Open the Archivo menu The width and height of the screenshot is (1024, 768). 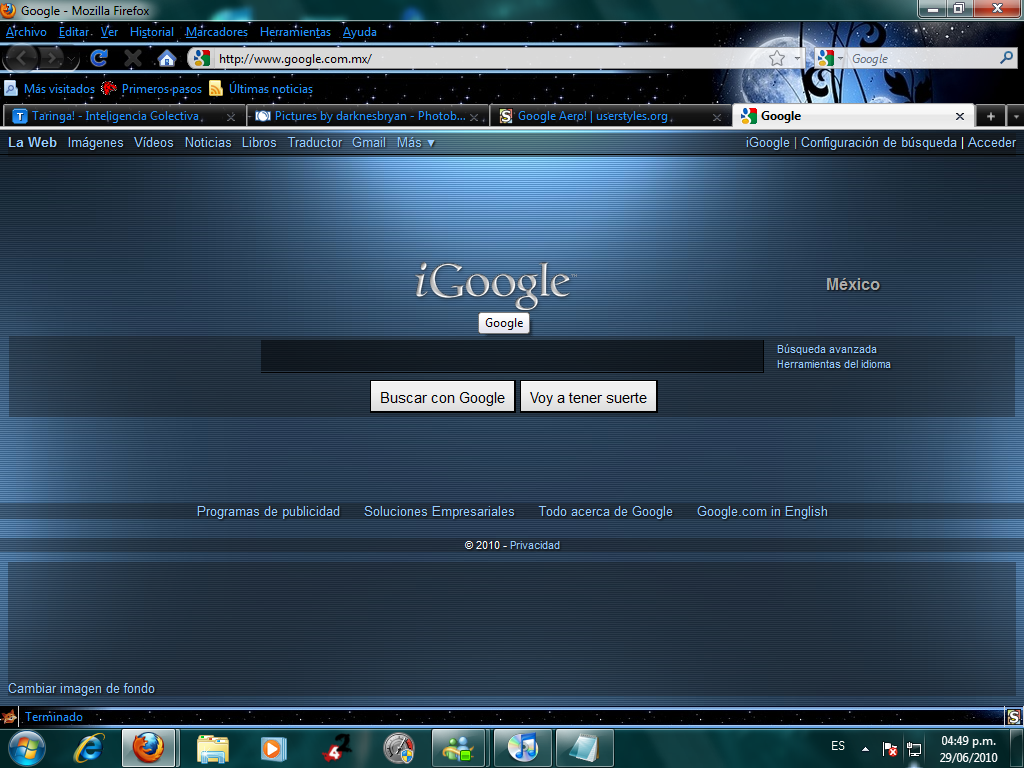coord(26,32)
